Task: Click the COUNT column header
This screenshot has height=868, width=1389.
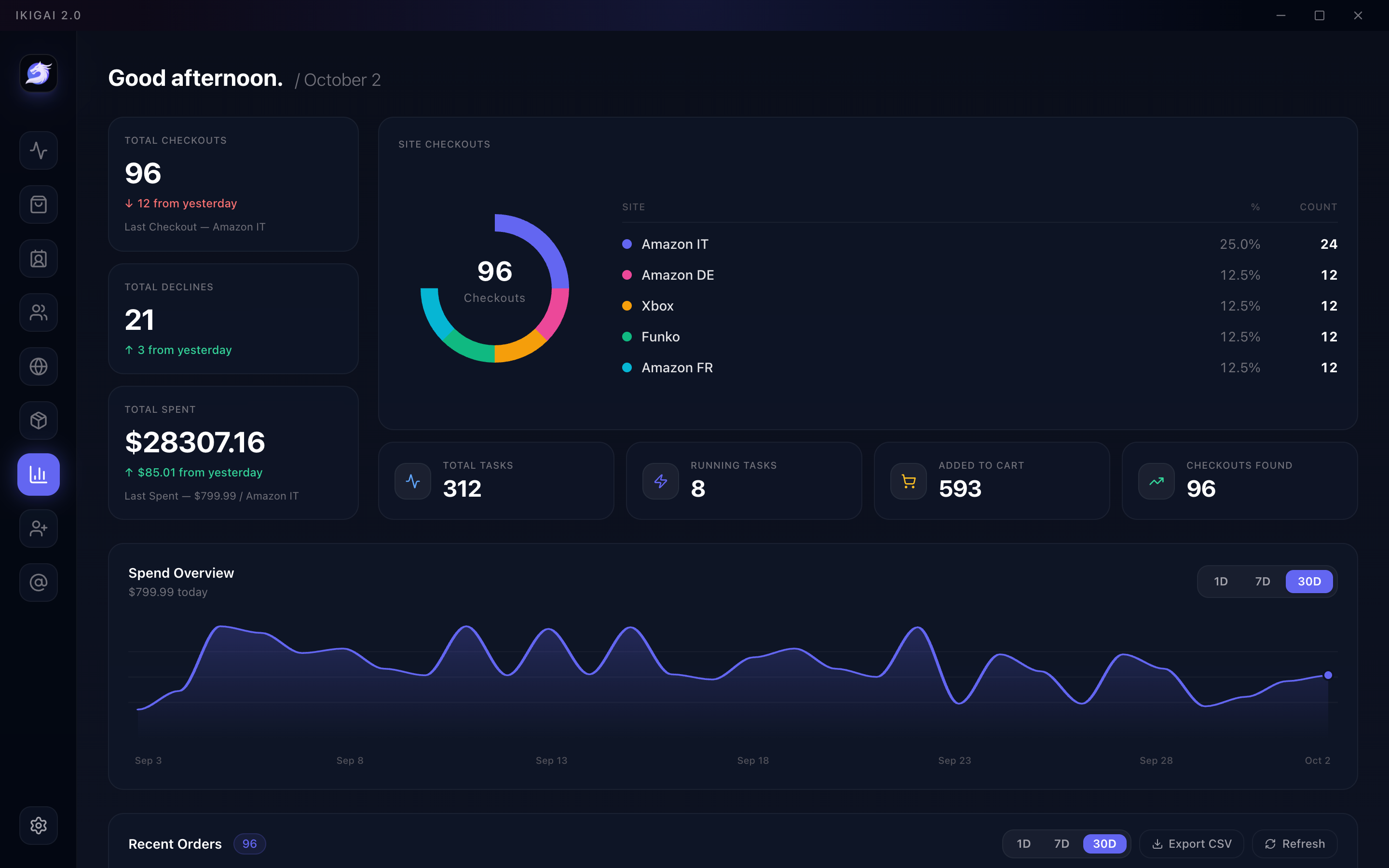Action: [x=1319, y=207]
